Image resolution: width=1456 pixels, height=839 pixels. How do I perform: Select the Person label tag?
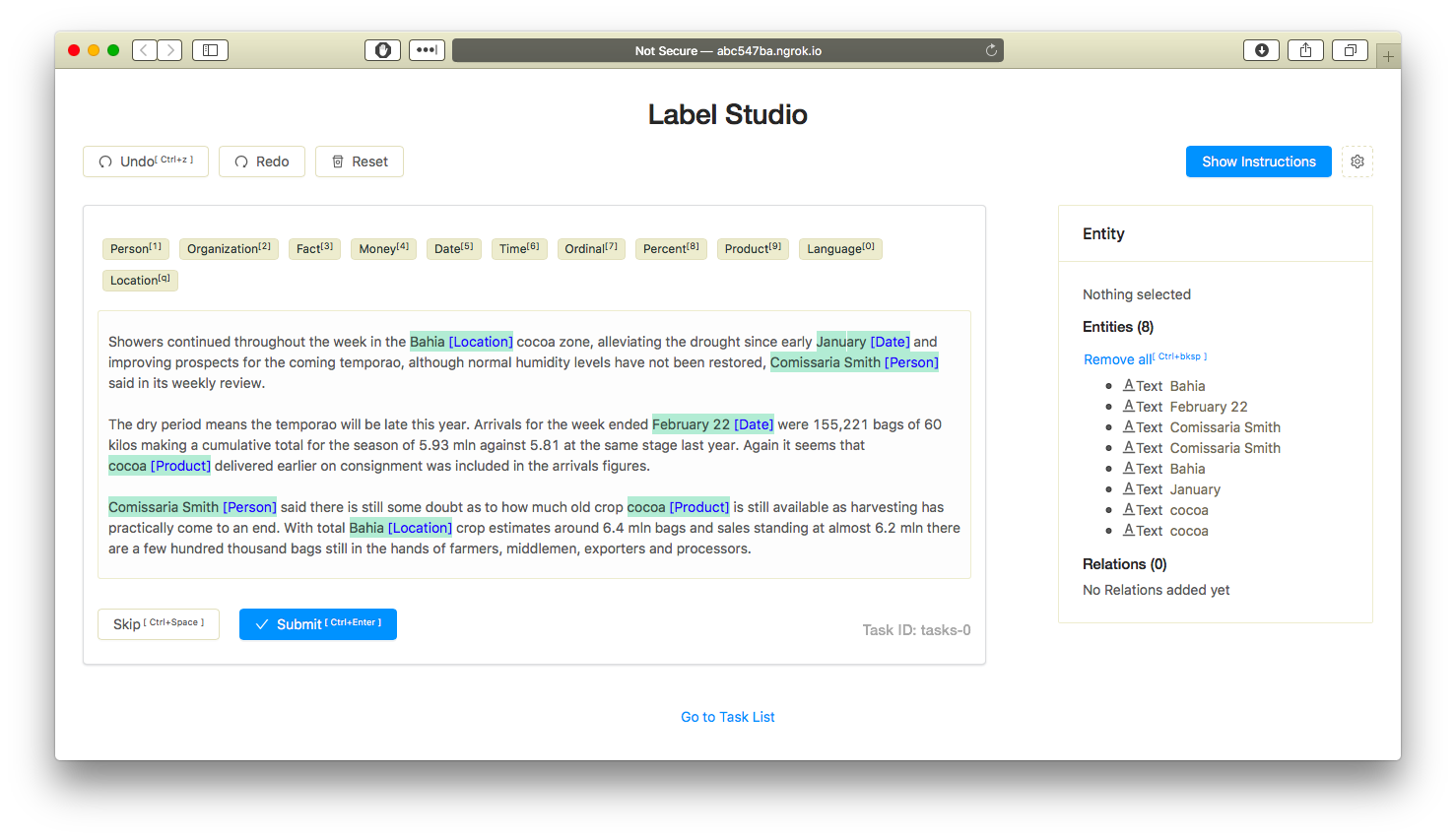tap(136, 248)
